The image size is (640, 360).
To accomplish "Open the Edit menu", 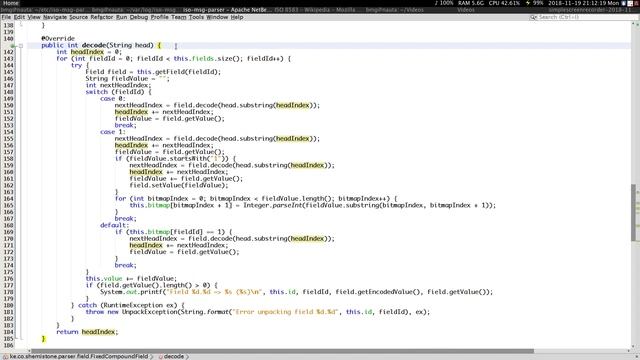I will point(19,17).
